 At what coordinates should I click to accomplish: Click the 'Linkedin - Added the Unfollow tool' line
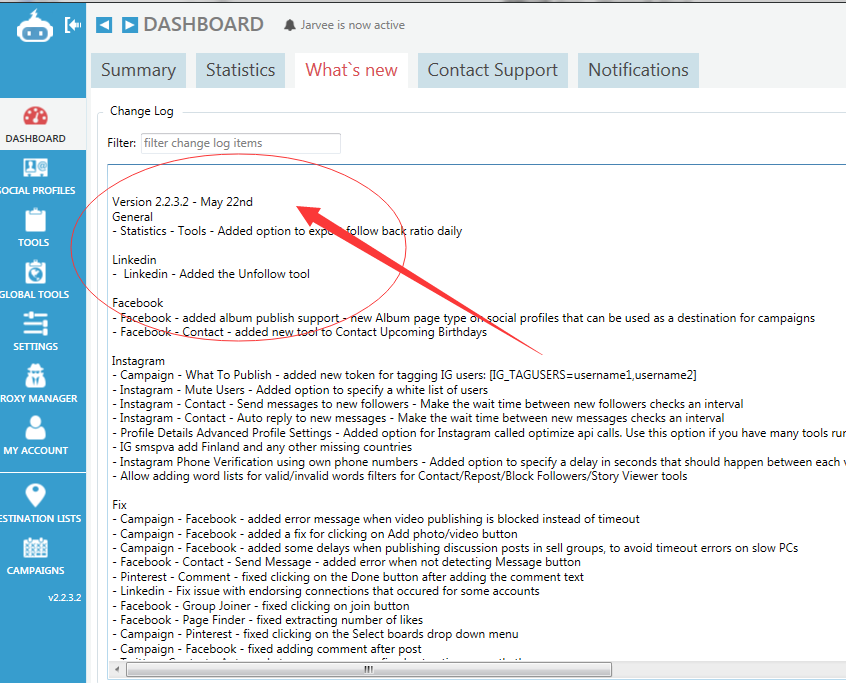pos(211,274)
